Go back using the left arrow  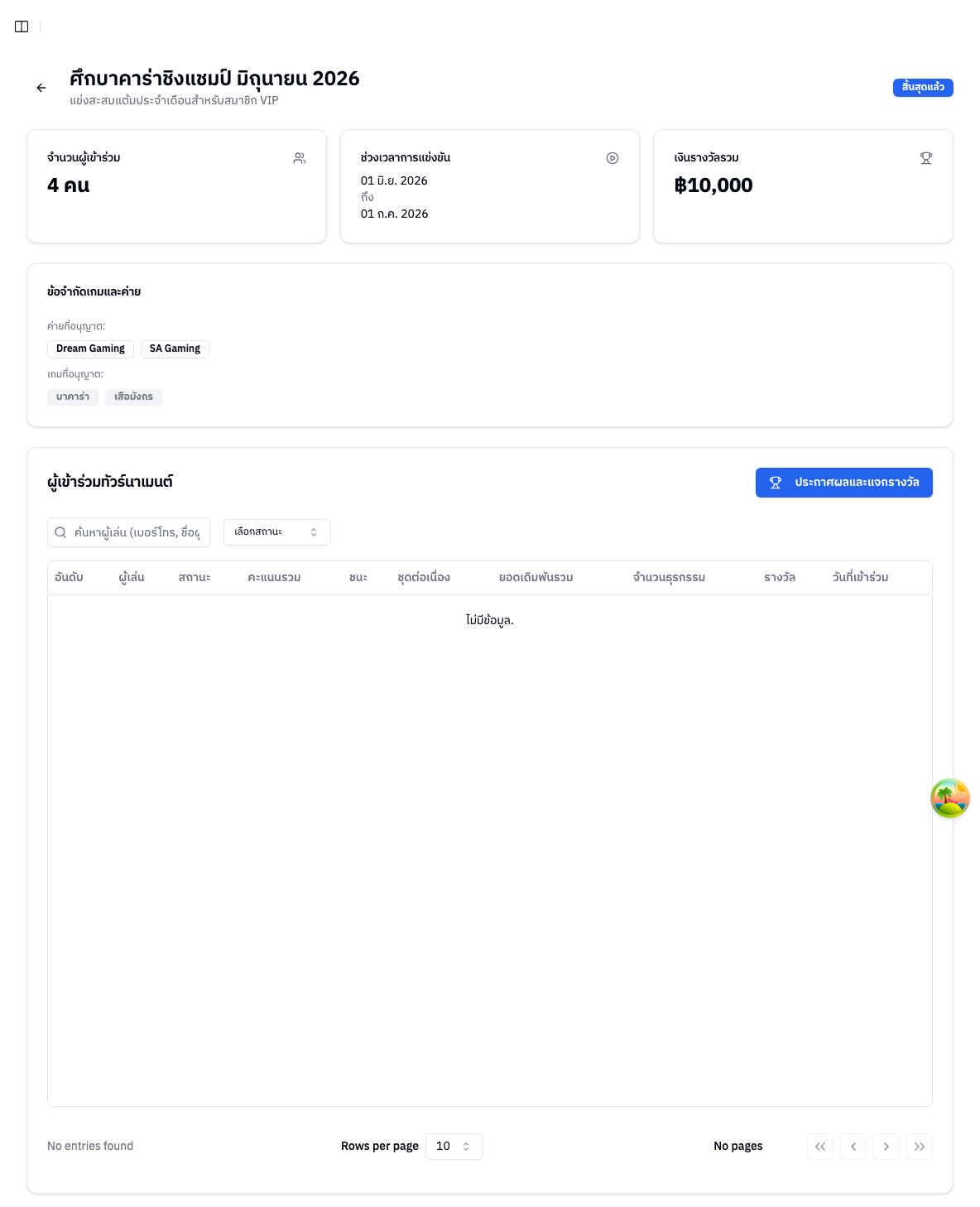point(41,88)
